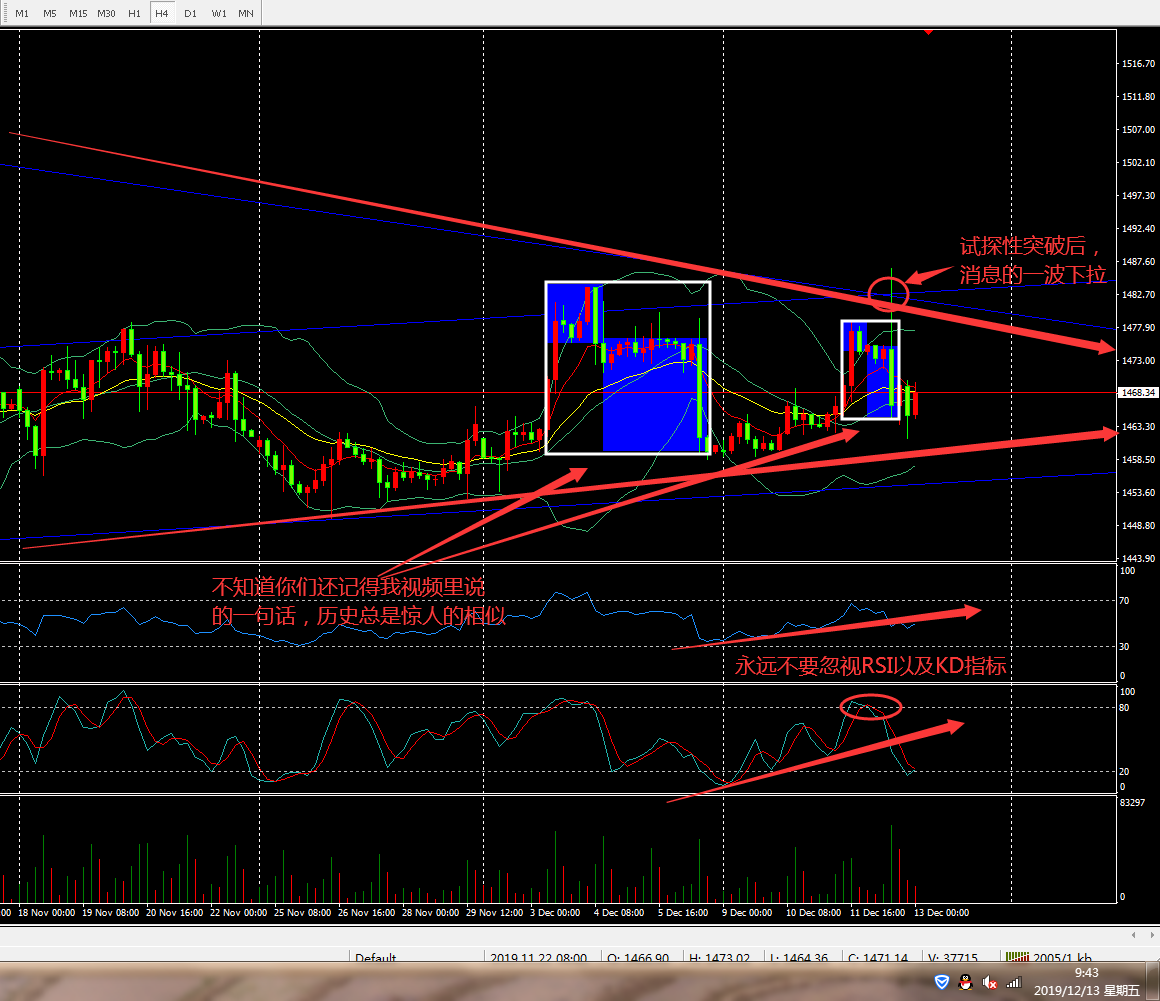The height and width of the screenshot is (1001, 1160).
Task: Select the text label 永远不要忽视RSI以及KD指标
Action: tap(871, 666)
